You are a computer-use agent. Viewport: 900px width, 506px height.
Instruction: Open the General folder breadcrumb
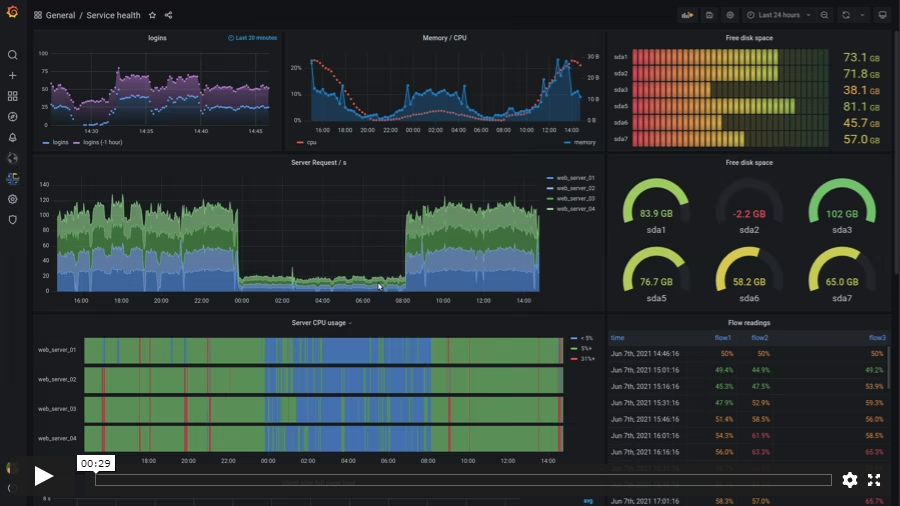(59, 16)
